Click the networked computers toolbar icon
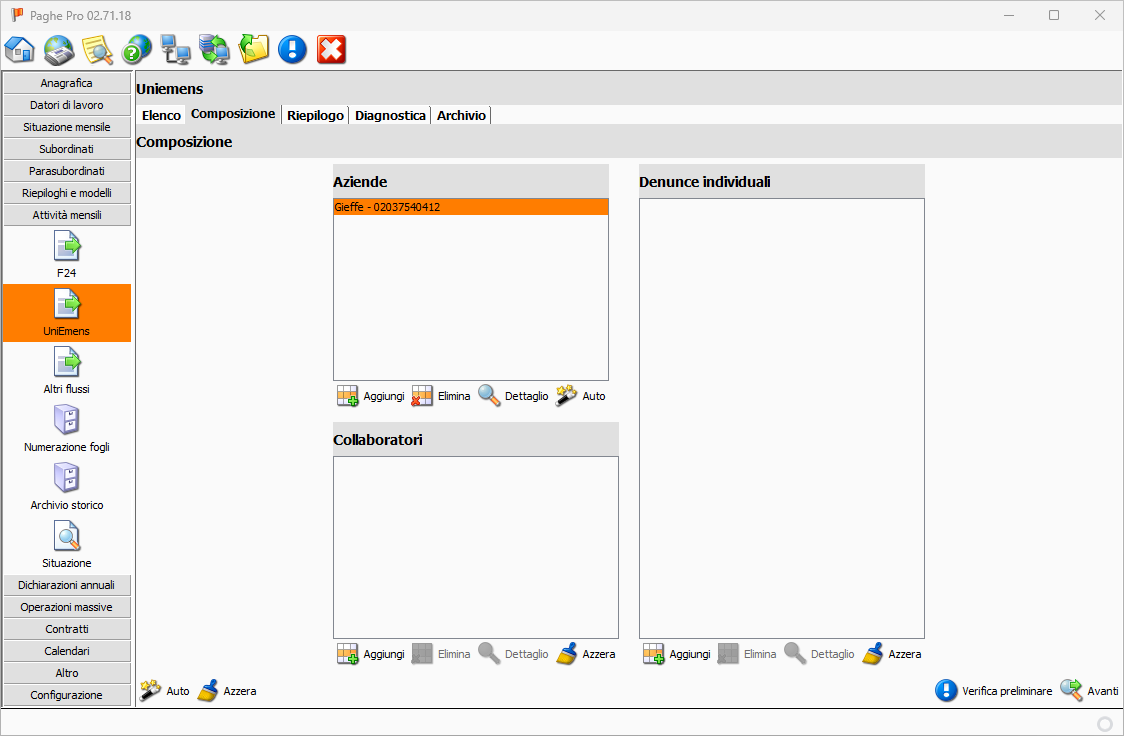 click(x=176, y=49)
